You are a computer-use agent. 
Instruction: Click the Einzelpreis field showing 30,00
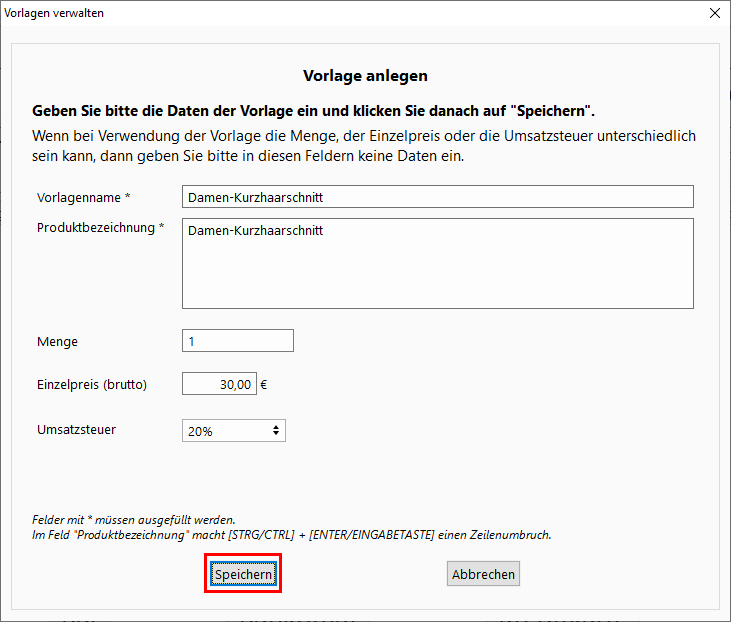(219, 384)
